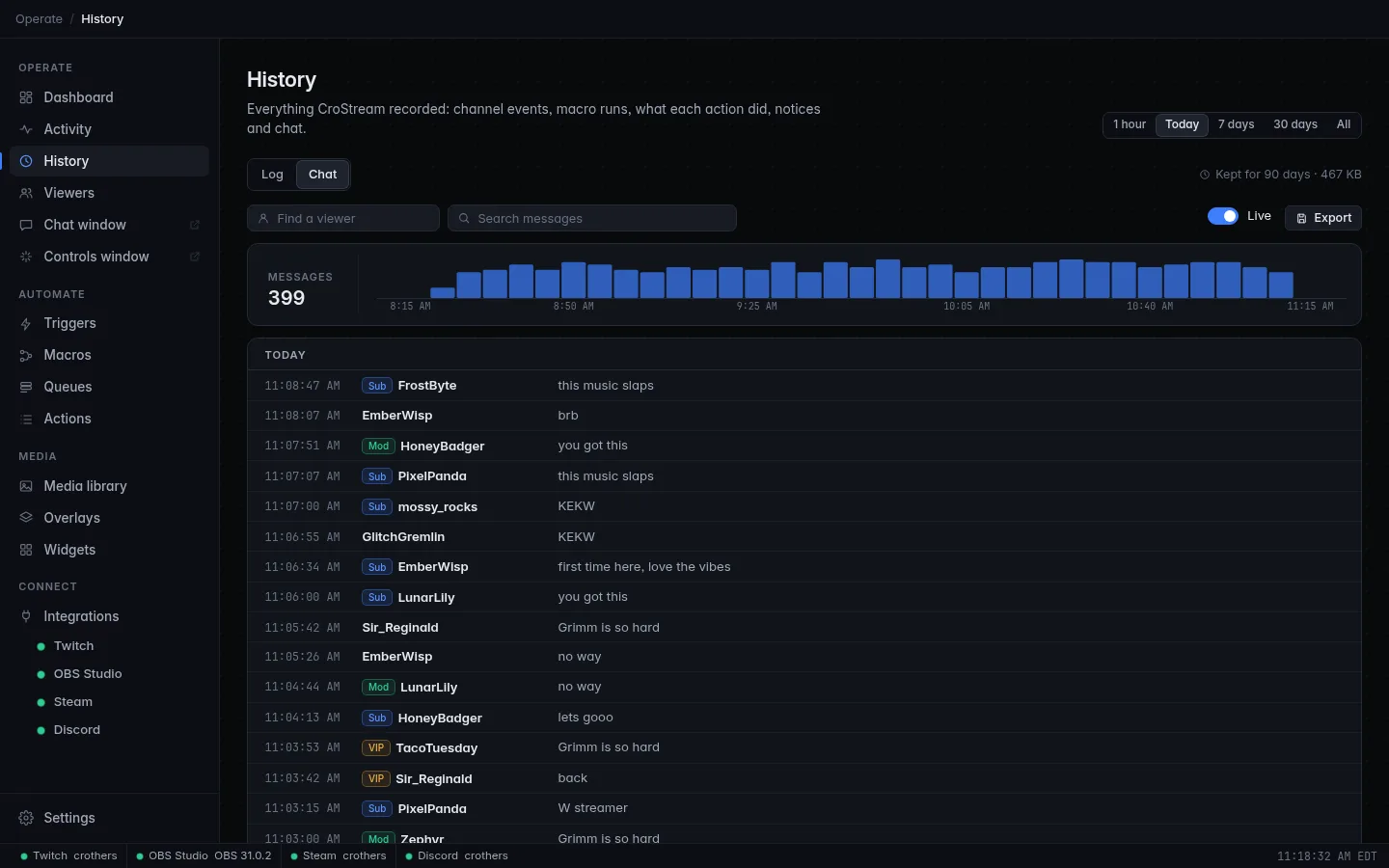Click the Find a viewer field
This screenshot has height=868, width=1389.
click(x=343, y=218)
